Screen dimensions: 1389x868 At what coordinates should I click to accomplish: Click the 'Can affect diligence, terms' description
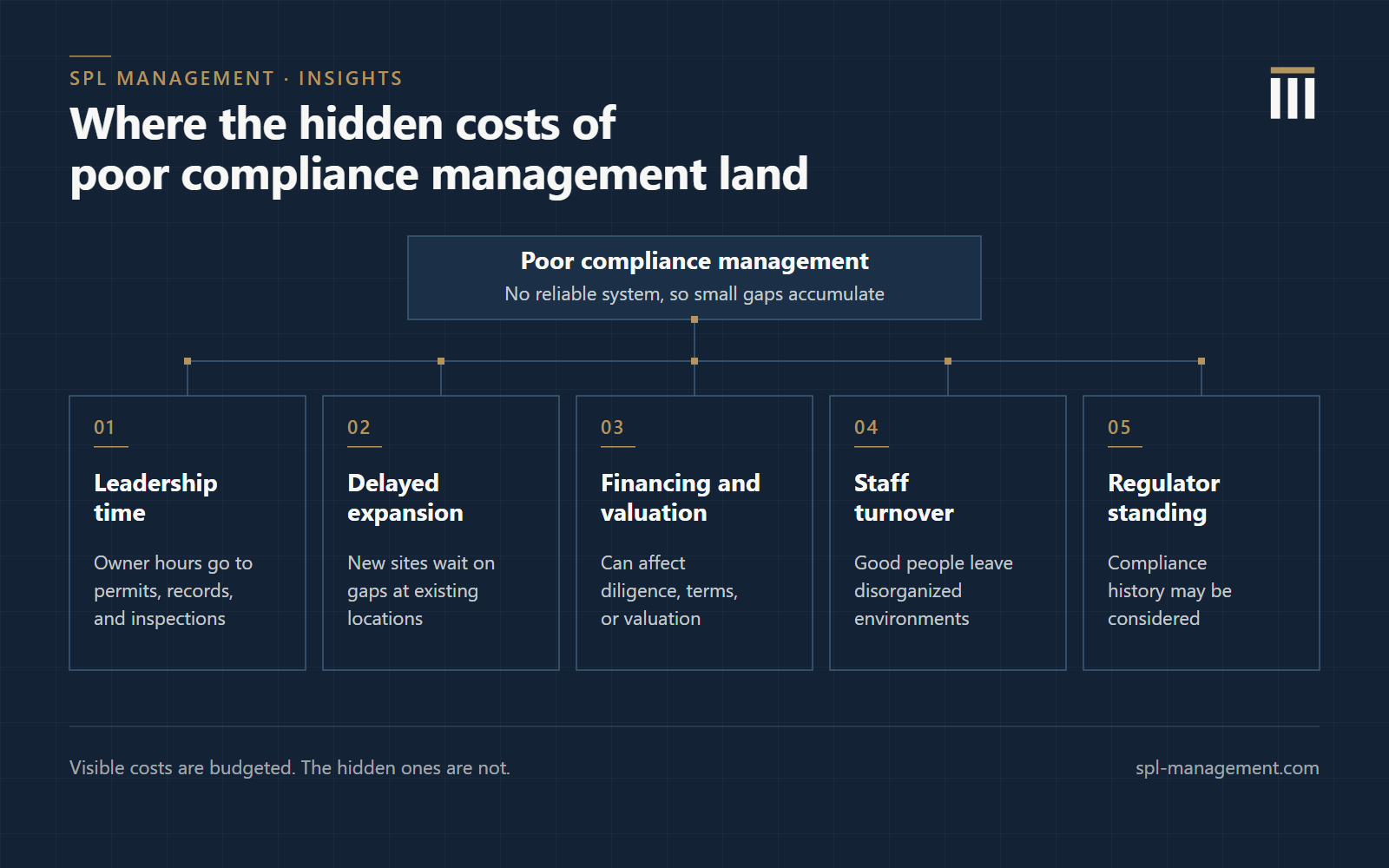coord(669,591)
